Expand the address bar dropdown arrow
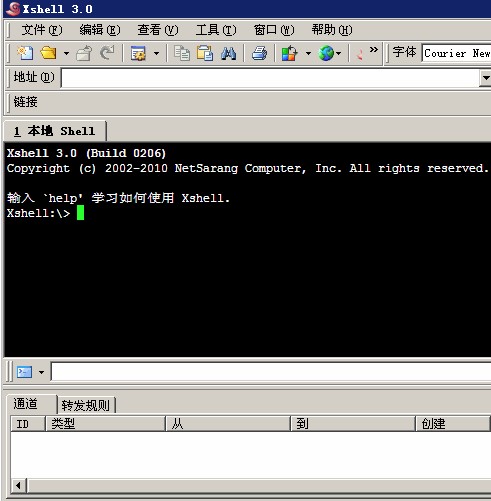This screenshot has width=491, height=501. click(x=486, y=78)
